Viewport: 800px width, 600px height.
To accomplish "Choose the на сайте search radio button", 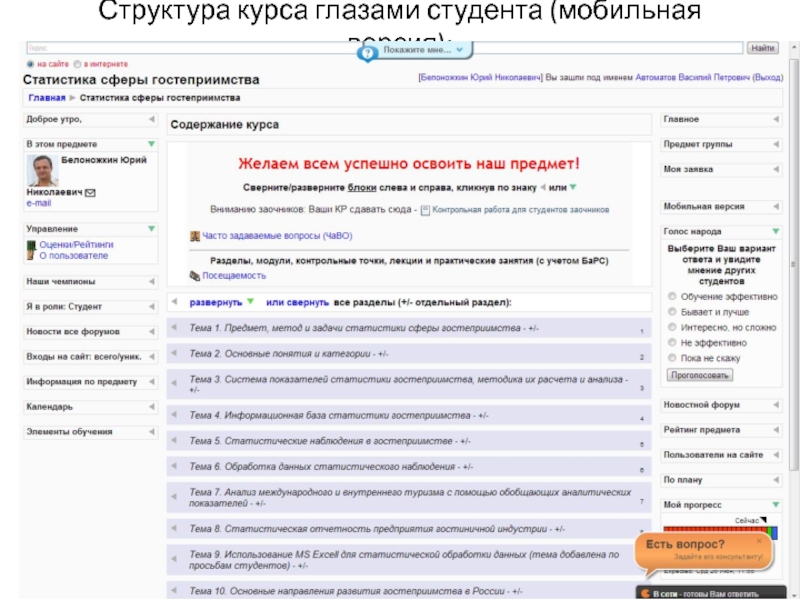I will coord(30,63).
